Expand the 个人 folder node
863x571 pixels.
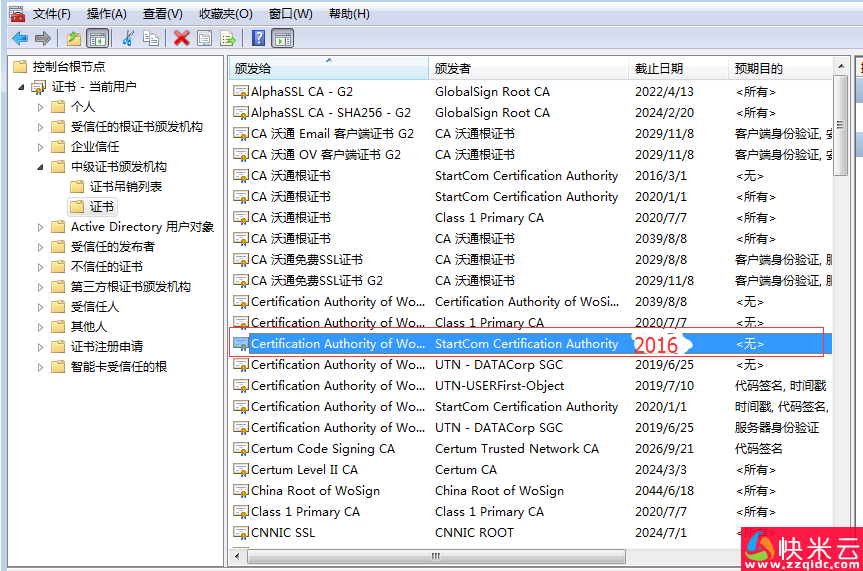40,107
